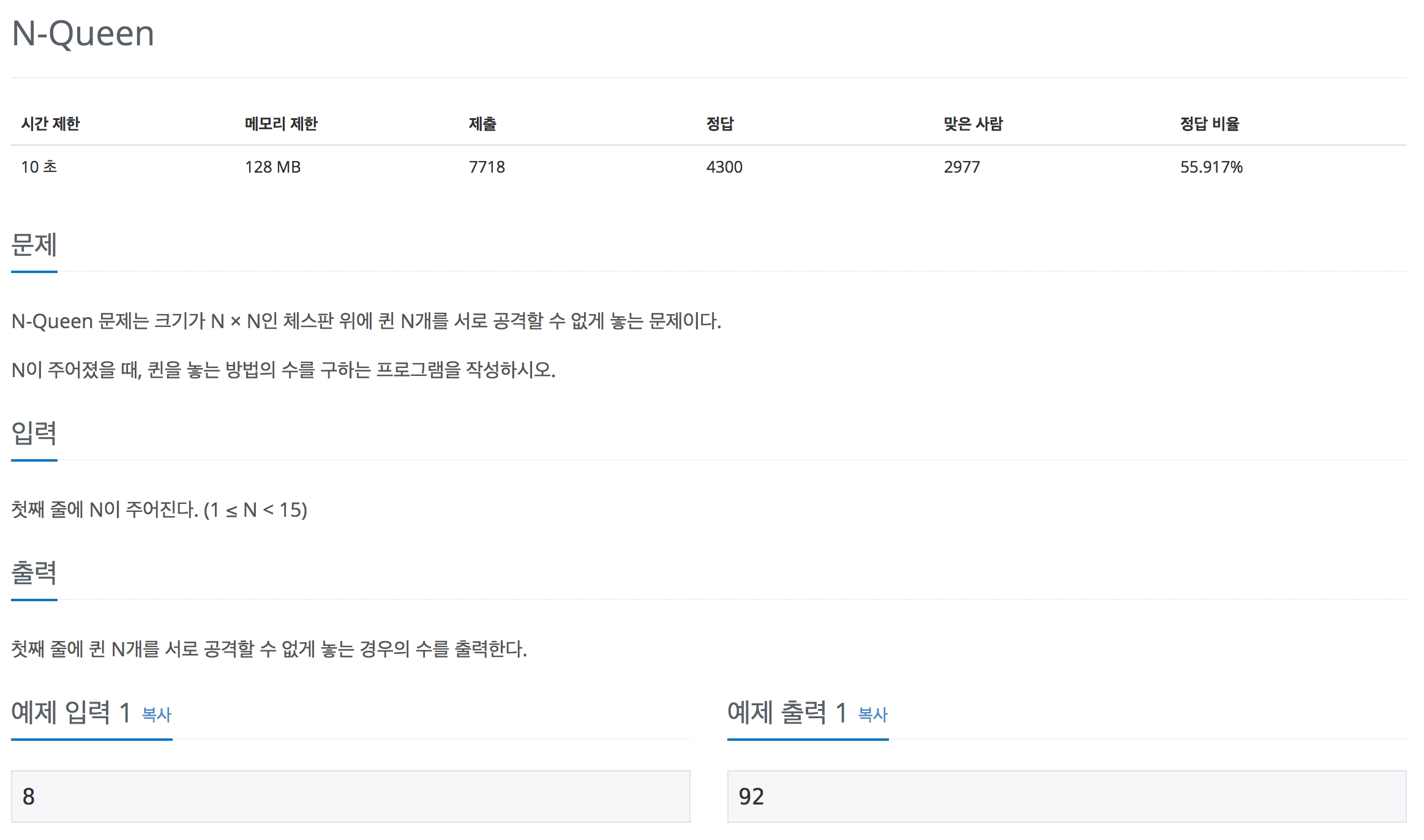
Task: Click the first problem description paragraph
Action: (x=366, y=321)
